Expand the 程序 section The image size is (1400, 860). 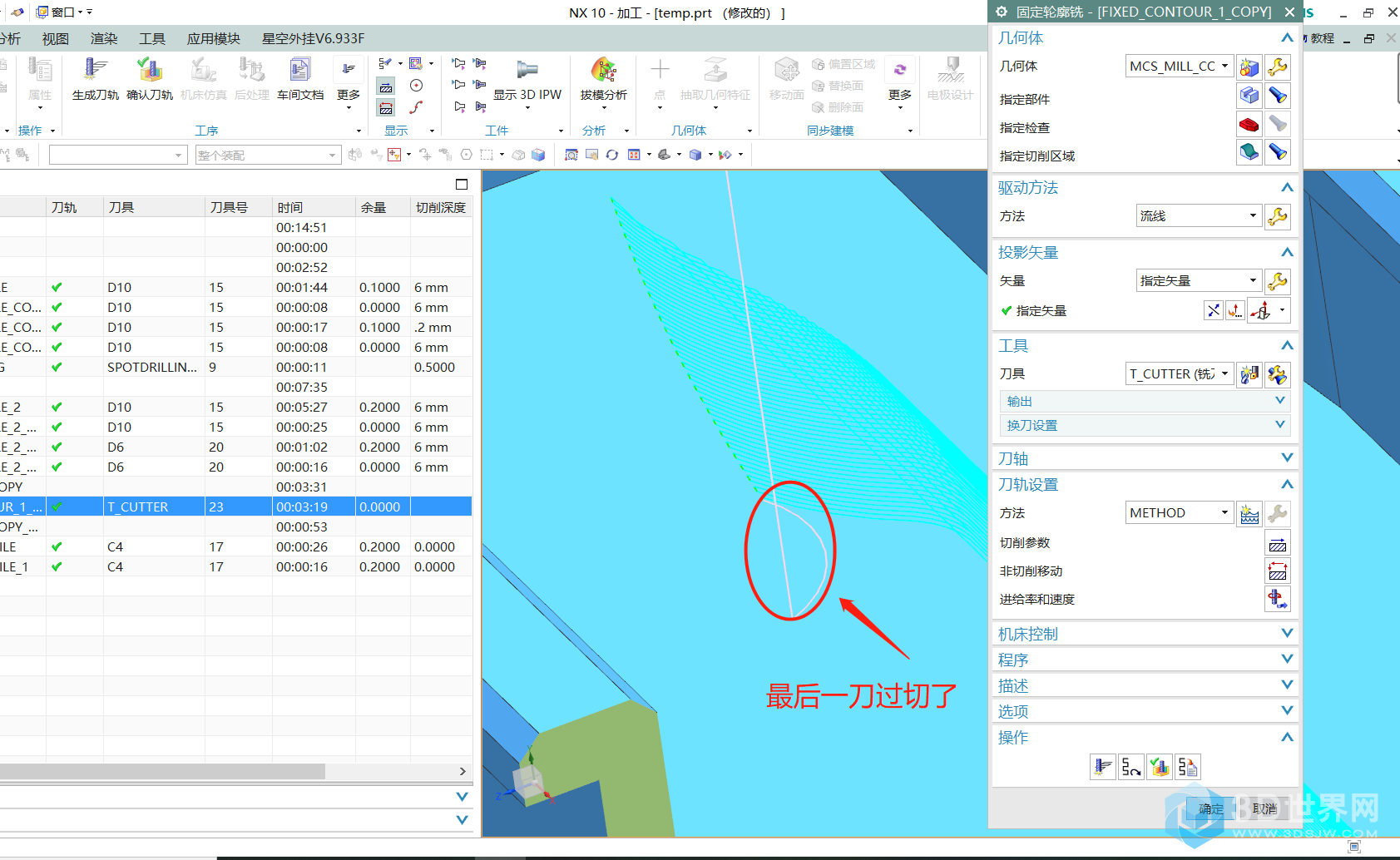pos(1145,660)
